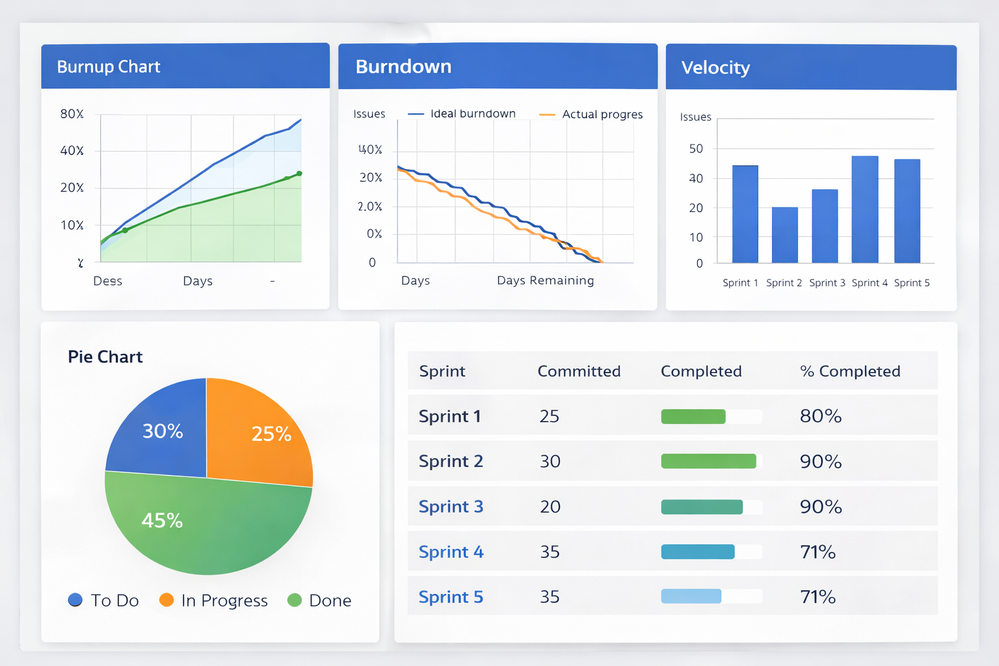Click the 80% value in Sprint 1 row
This screenshot has width=999, height=666.
(821, 416)
